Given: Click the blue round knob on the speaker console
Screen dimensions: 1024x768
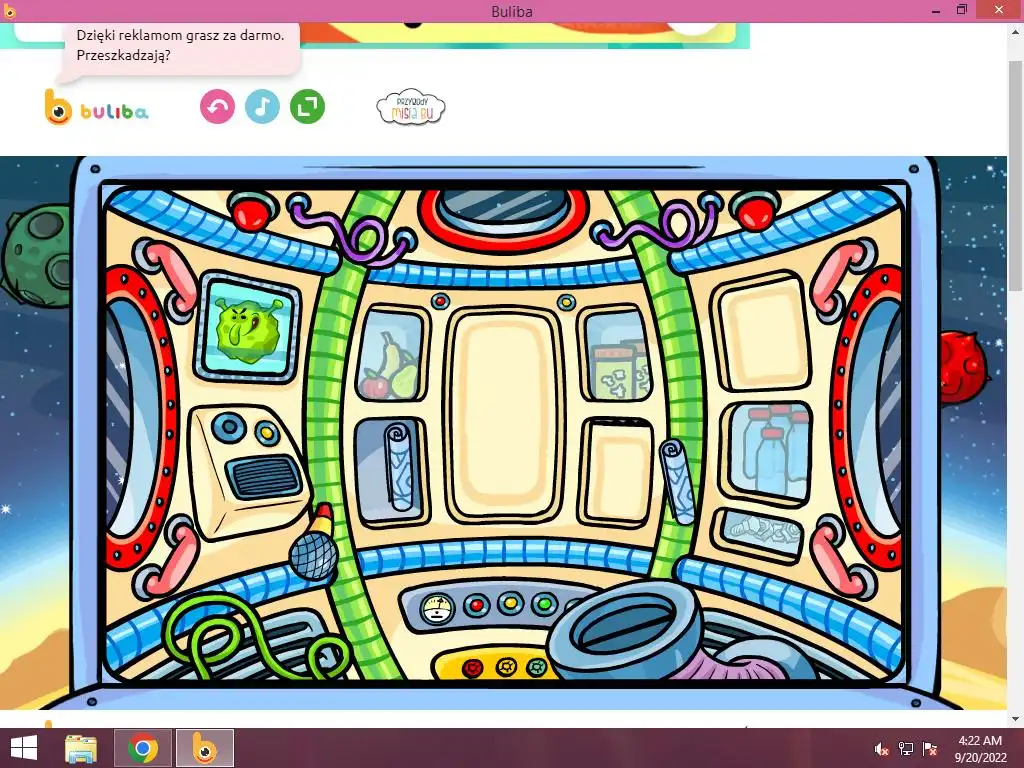Looking at the screenshot, I should (x=229, y=428).
